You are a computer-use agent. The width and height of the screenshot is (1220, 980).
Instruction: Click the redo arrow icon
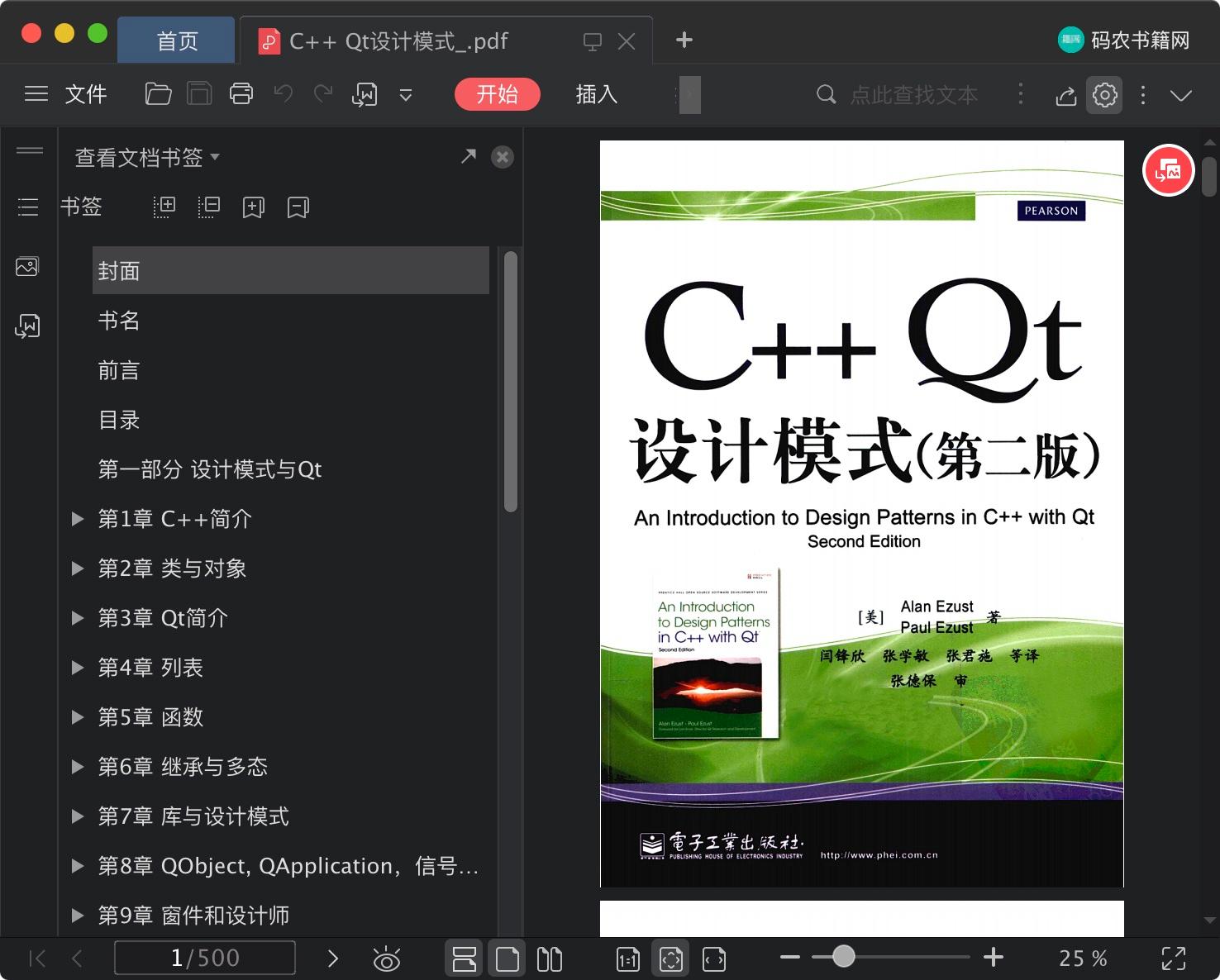coord(323,94)
